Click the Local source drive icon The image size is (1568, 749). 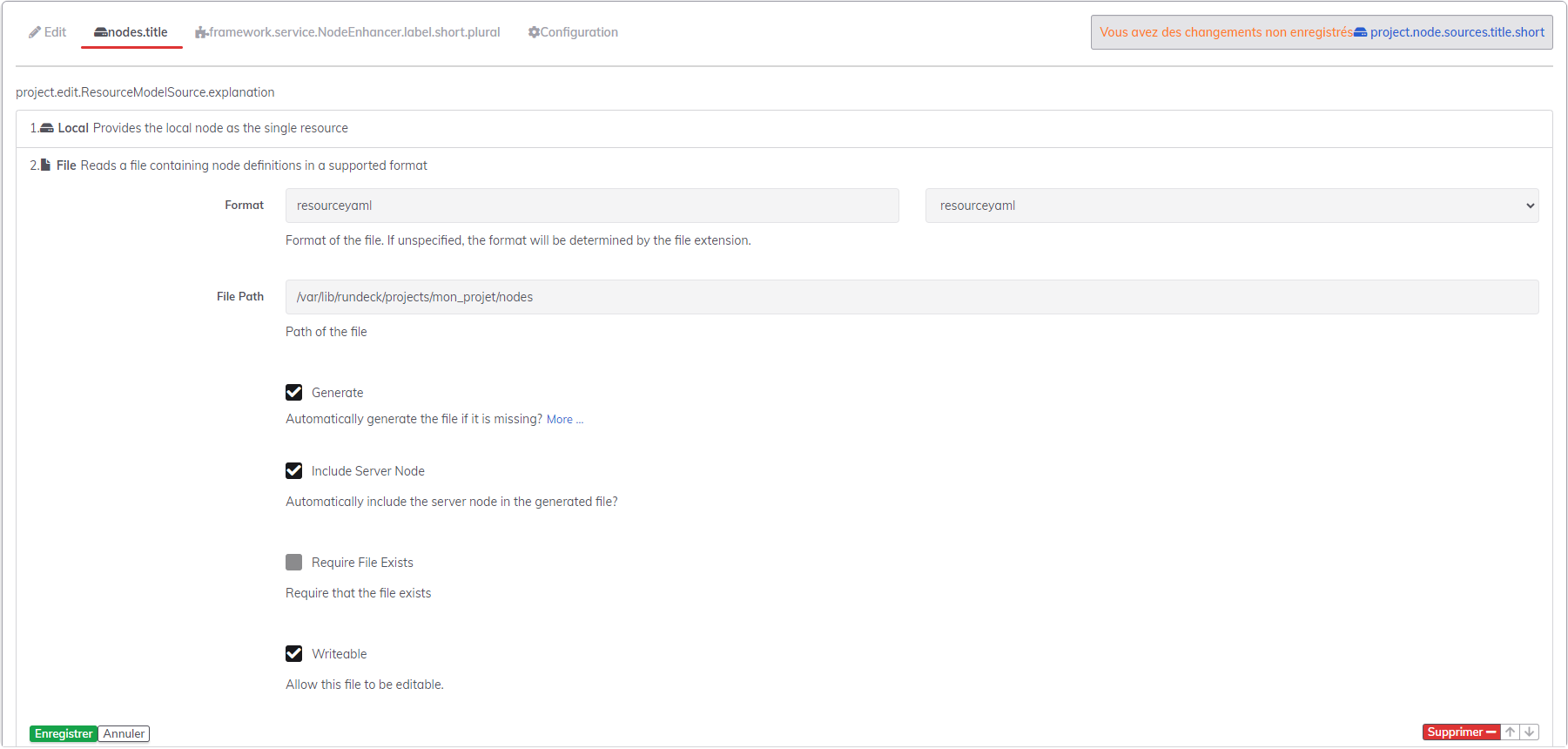47,128
